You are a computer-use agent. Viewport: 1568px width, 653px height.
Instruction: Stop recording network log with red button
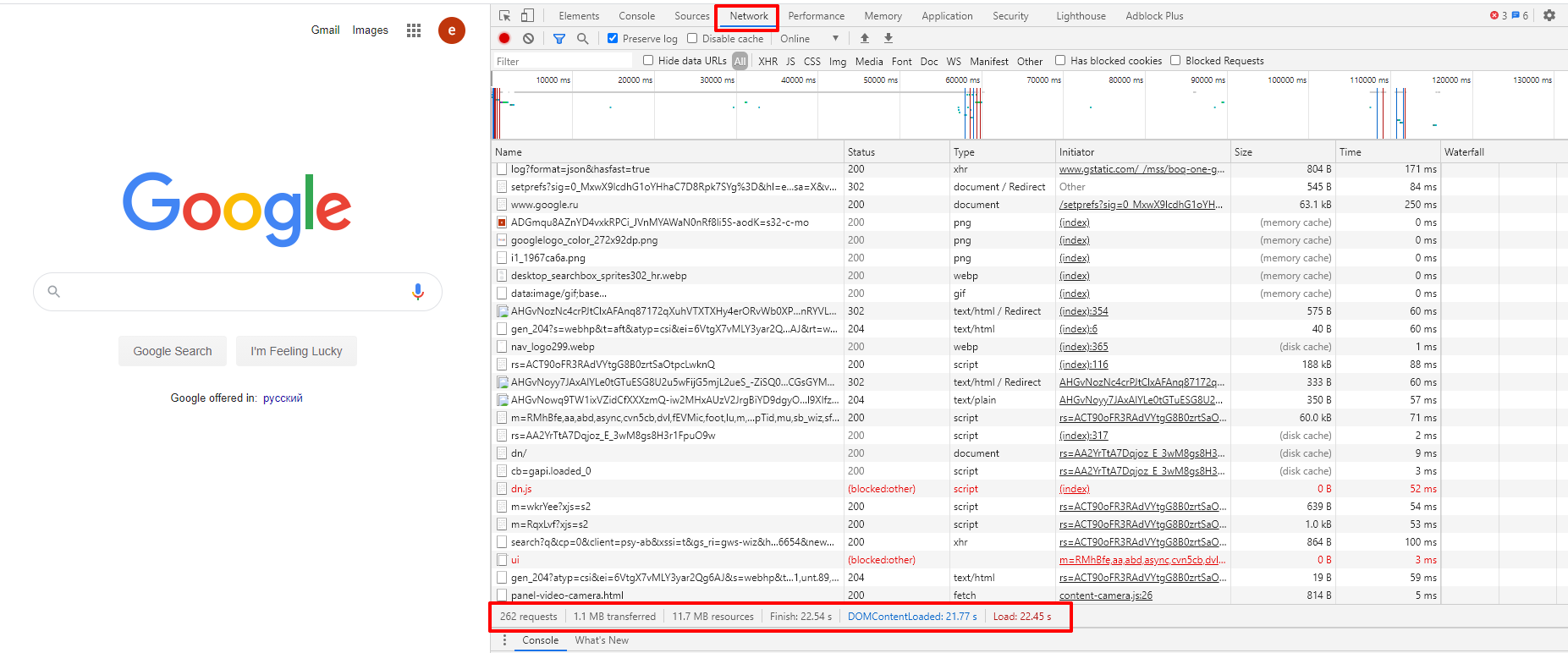504,38
